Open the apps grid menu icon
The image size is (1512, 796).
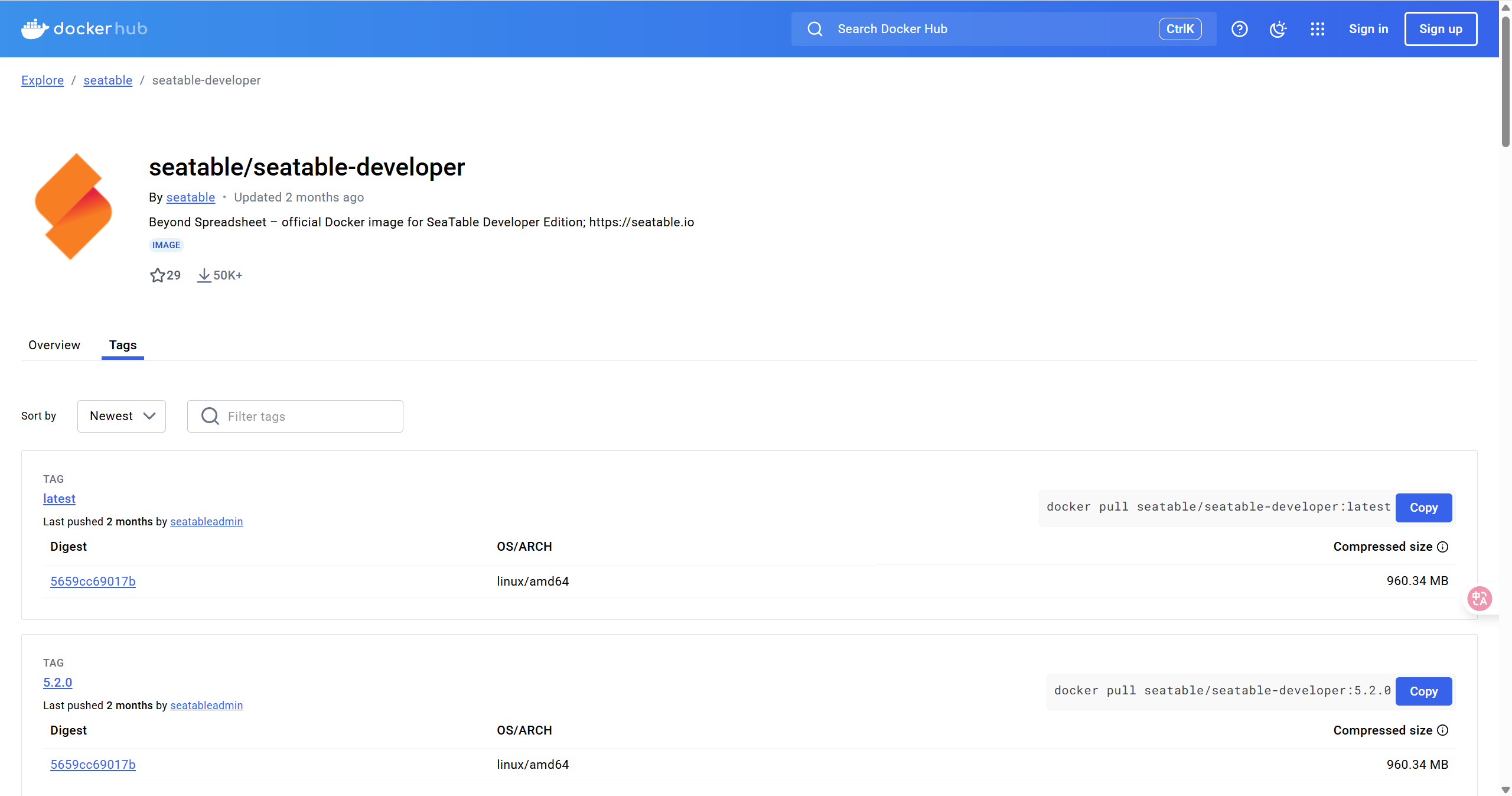[x=1318, y=29]
